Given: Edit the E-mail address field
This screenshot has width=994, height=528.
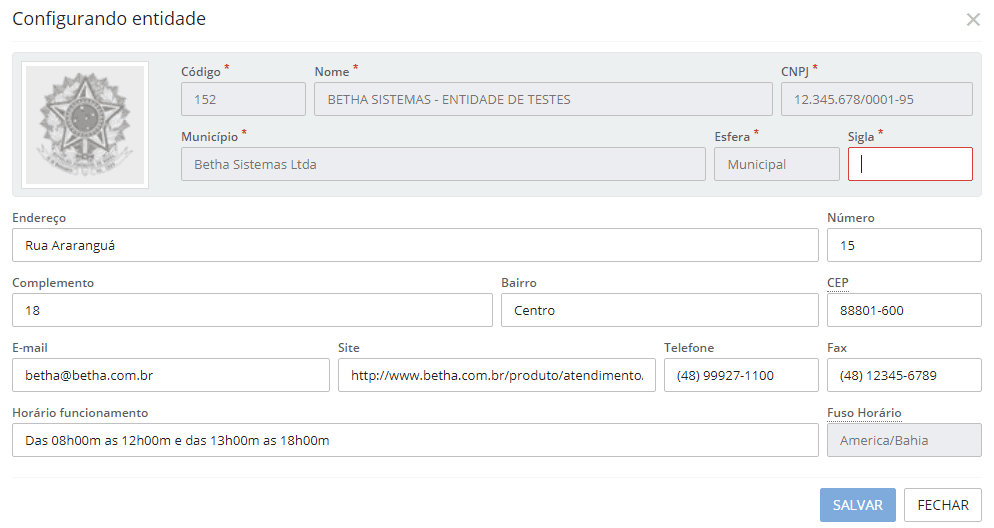Looking at the screenshot, I should coord(171,375).
